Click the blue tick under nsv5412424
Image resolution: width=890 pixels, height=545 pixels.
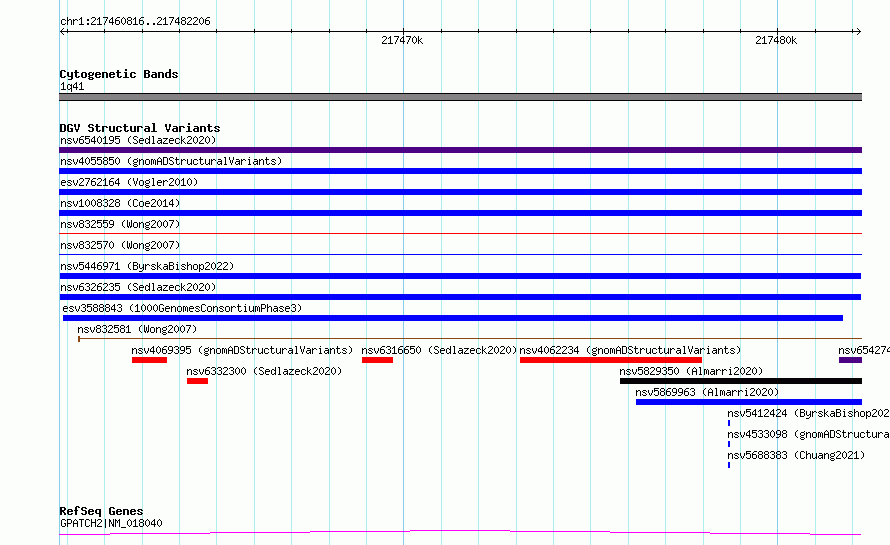click(729, 423)
